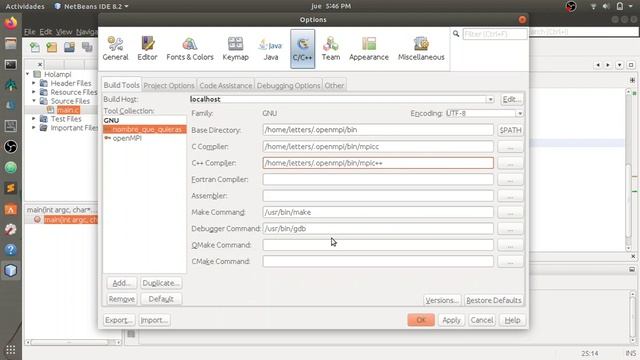Switch to the Debugging Options tab
This screenshot has height=360, width=640.
pyautogui.click(x=288, y=85)
